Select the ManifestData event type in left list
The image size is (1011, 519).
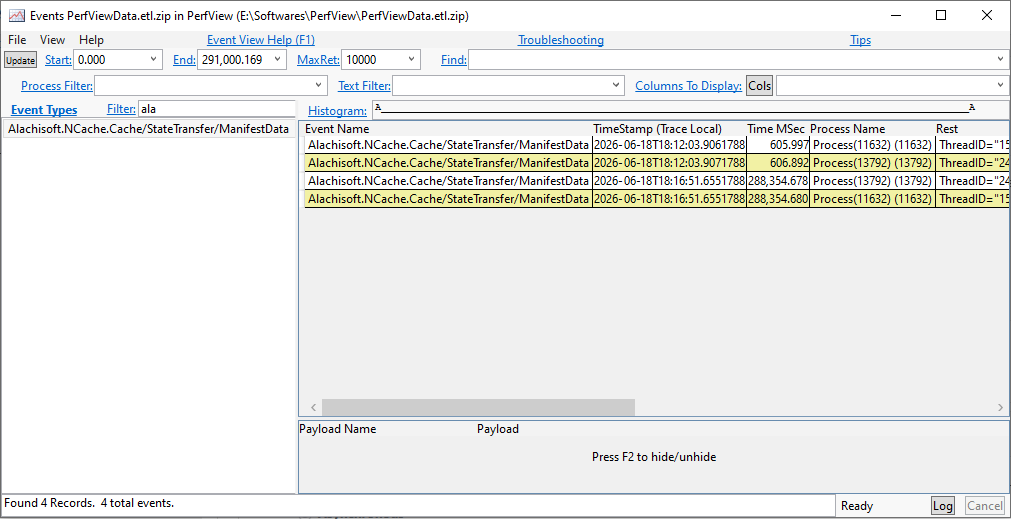coord(148,129)
